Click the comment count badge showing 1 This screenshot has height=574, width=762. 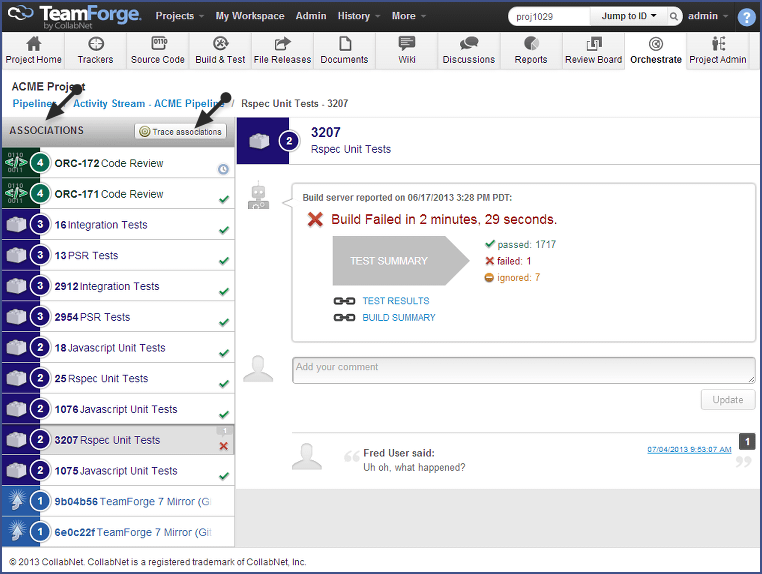[x=747, y=441]
